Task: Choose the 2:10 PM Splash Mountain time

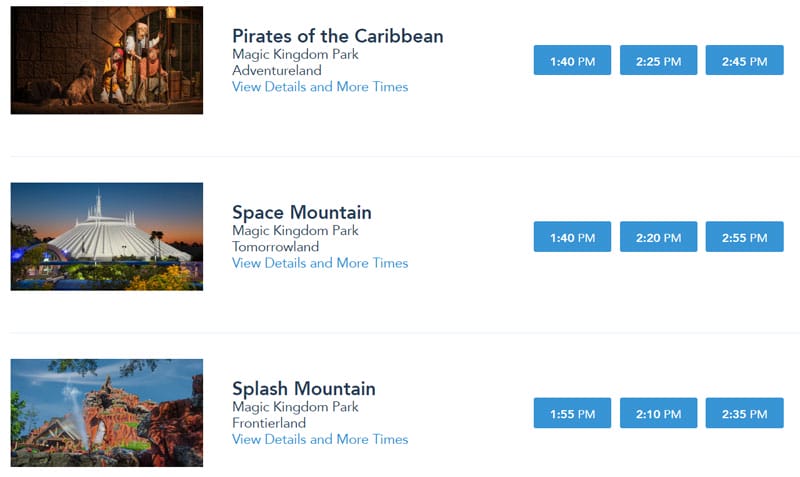Action: (x=658, y=413)
